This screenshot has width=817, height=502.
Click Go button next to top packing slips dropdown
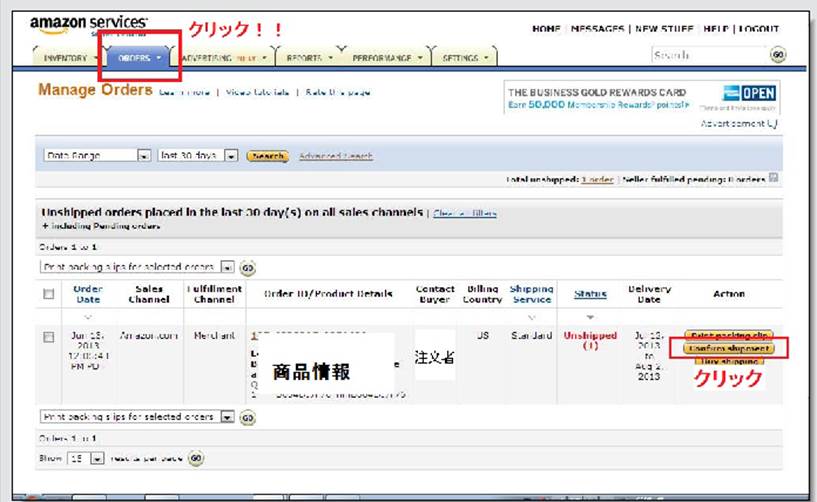pos(246,268)
